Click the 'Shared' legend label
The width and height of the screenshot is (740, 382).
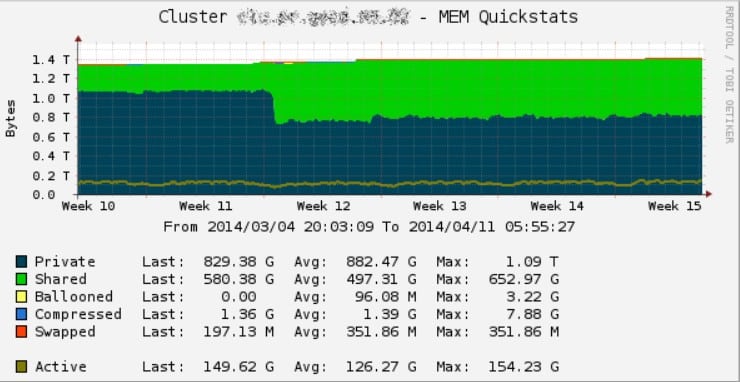(x=60, y=279)
